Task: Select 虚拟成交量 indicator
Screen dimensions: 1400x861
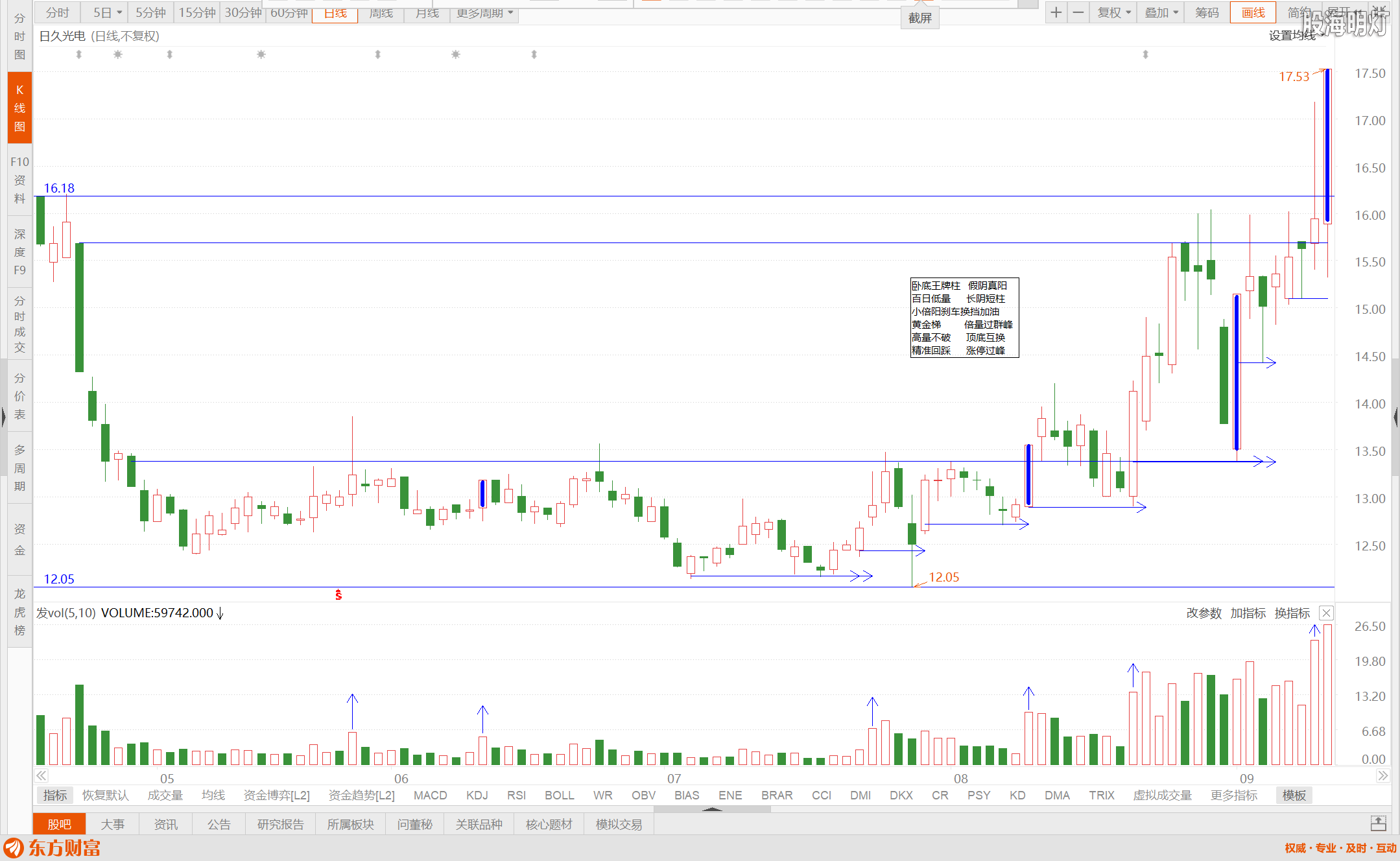Action: click(x=1162, y=795)
